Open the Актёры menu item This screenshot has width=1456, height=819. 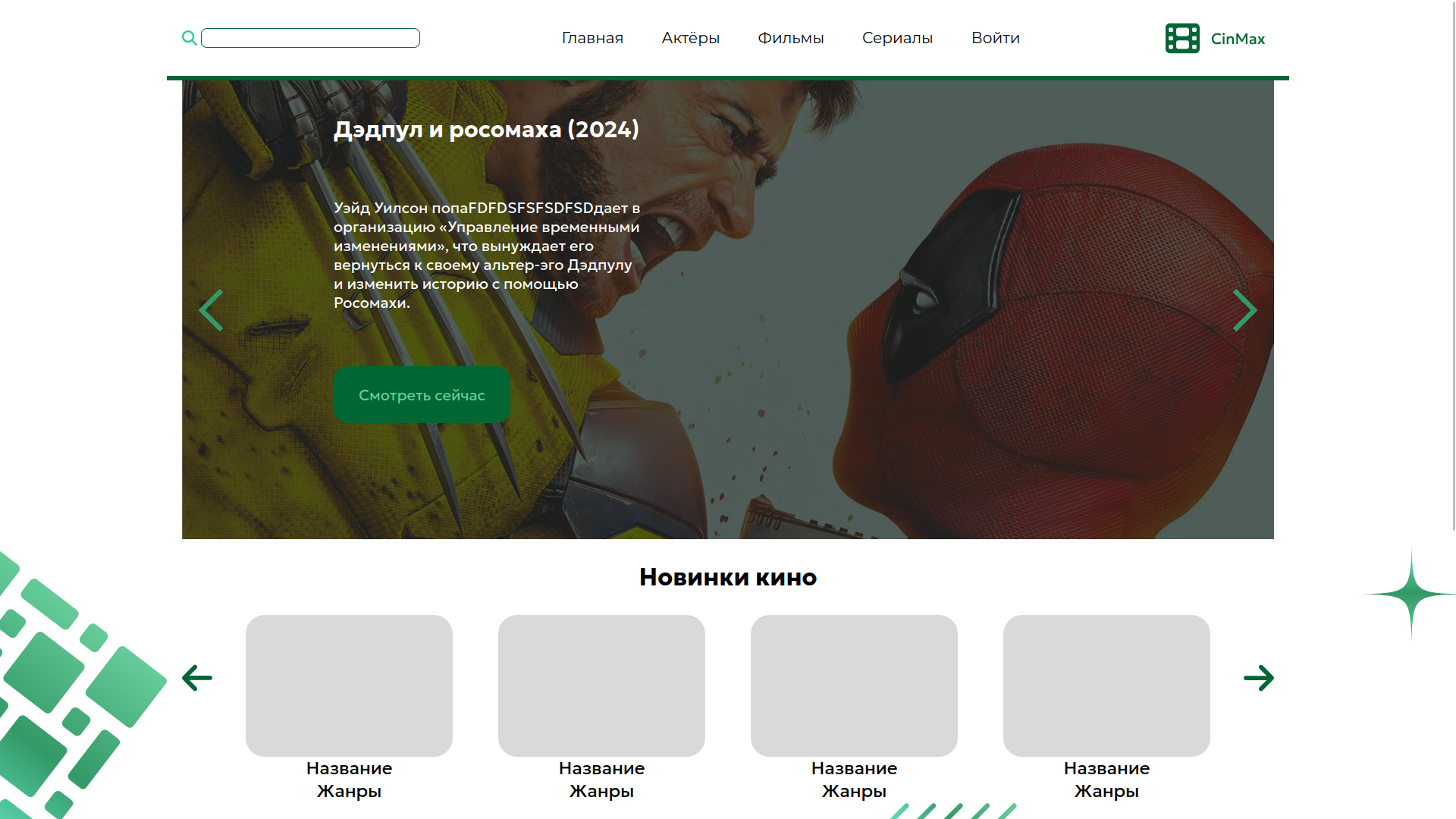(x=690, y=38)
